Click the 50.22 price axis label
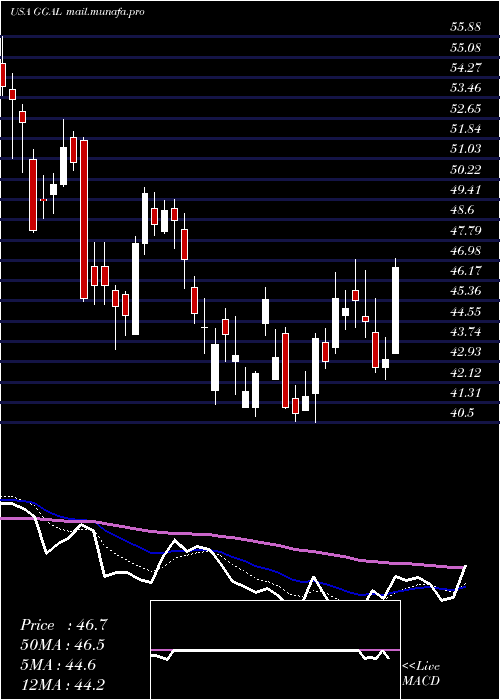 tap(466, 170)
